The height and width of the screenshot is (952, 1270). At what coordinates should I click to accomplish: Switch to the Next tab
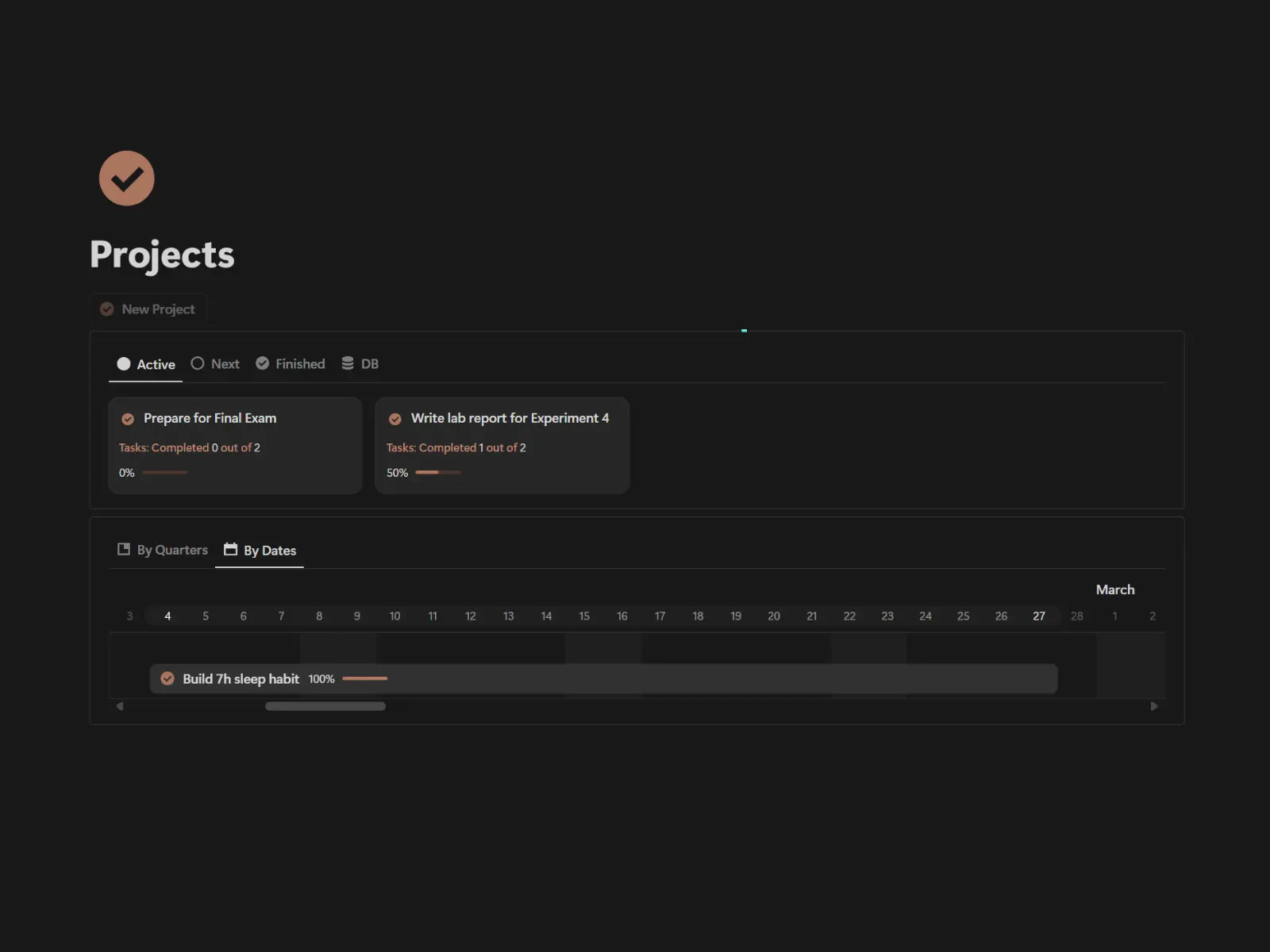tap(215, 364)
